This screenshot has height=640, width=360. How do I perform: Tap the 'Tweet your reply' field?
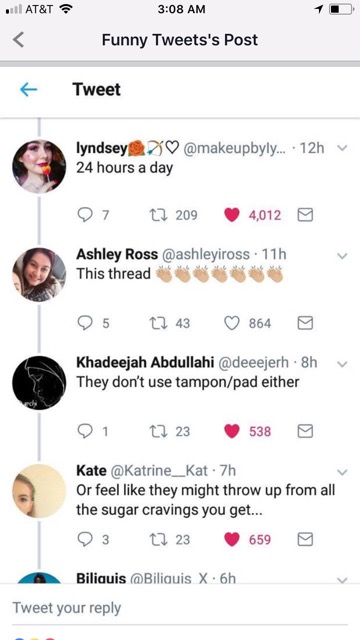(x=180, y=608)
